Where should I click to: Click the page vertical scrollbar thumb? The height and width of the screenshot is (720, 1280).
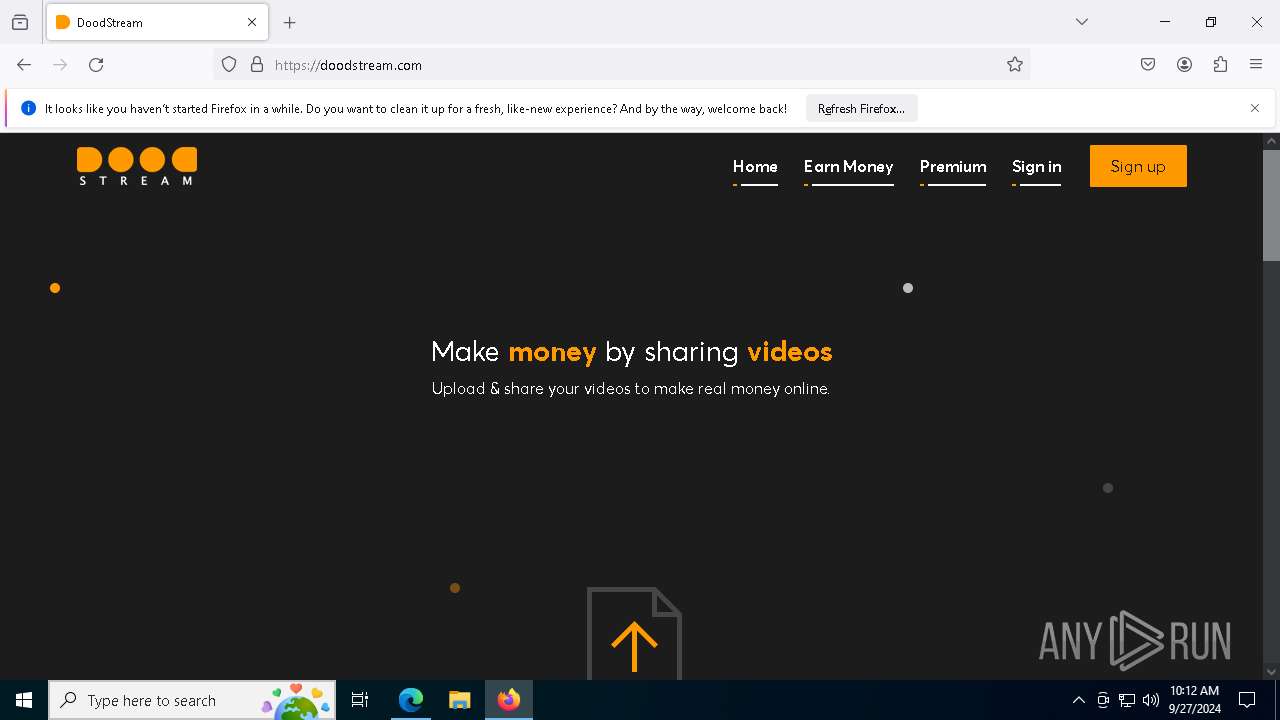[x=1271, y=205]
